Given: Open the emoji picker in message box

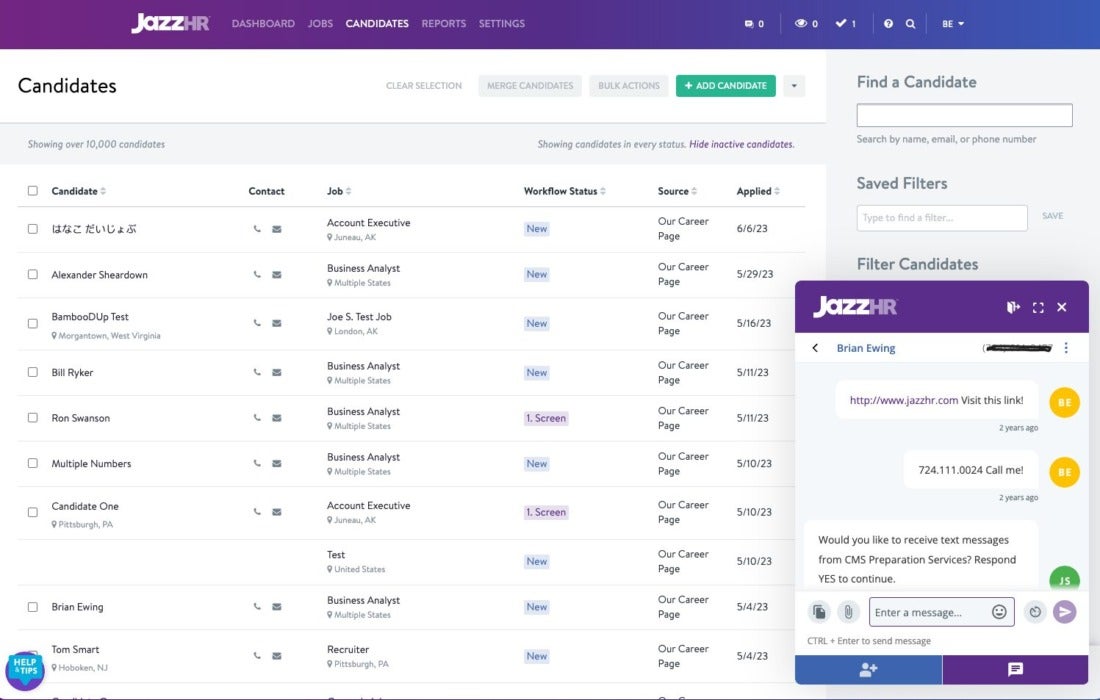Looking at the screenshot, I should pos(998,612).
